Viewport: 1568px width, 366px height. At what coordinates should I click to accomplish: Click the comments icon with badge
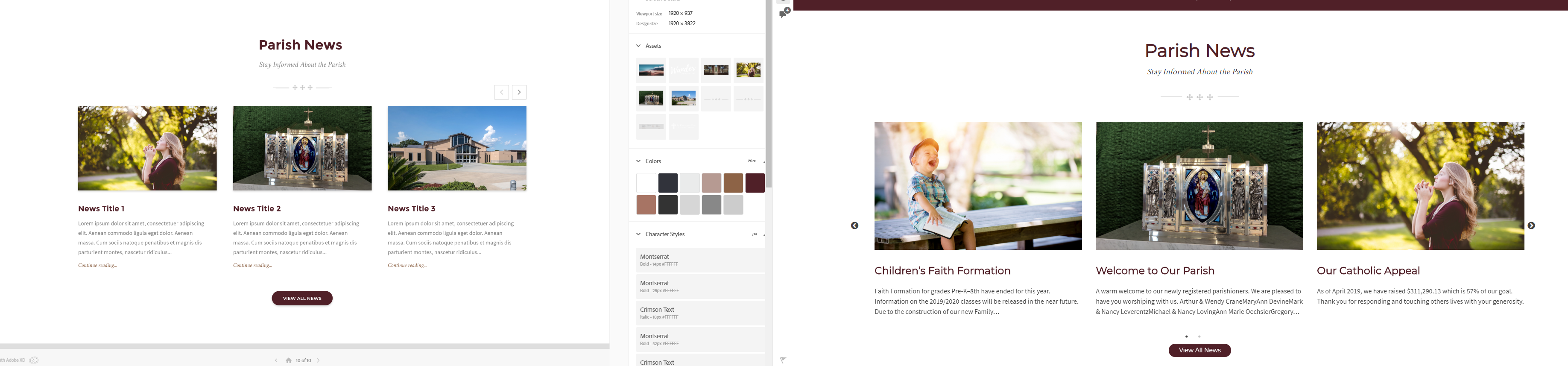click(784, 12)
